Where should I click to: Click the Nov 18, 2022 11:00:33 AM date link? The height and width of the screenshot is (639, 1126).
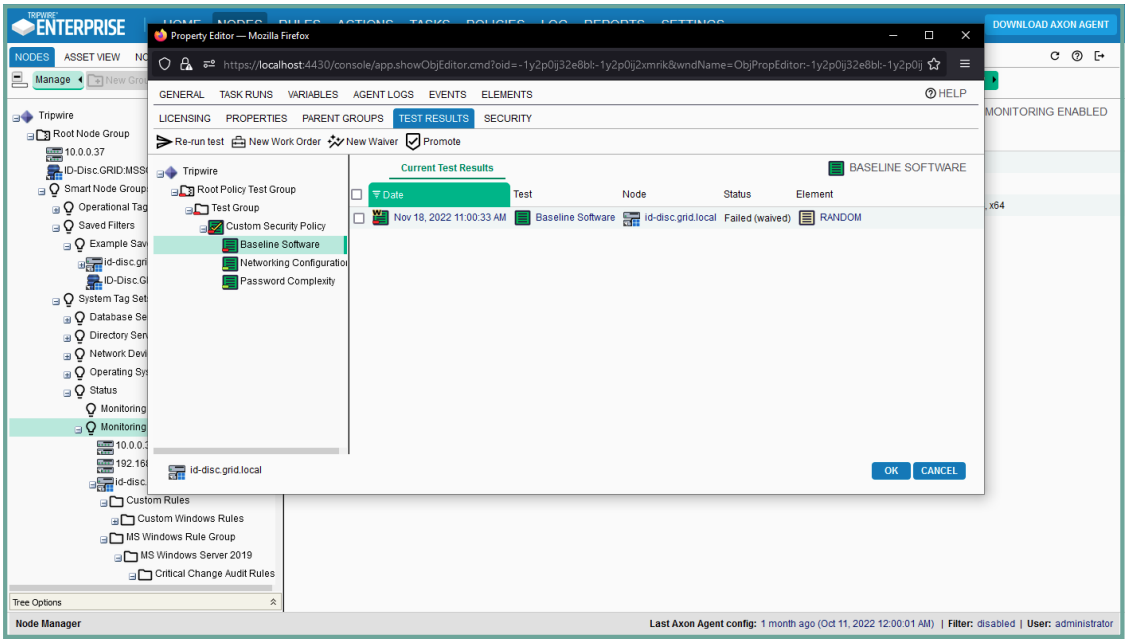point(450,218)
